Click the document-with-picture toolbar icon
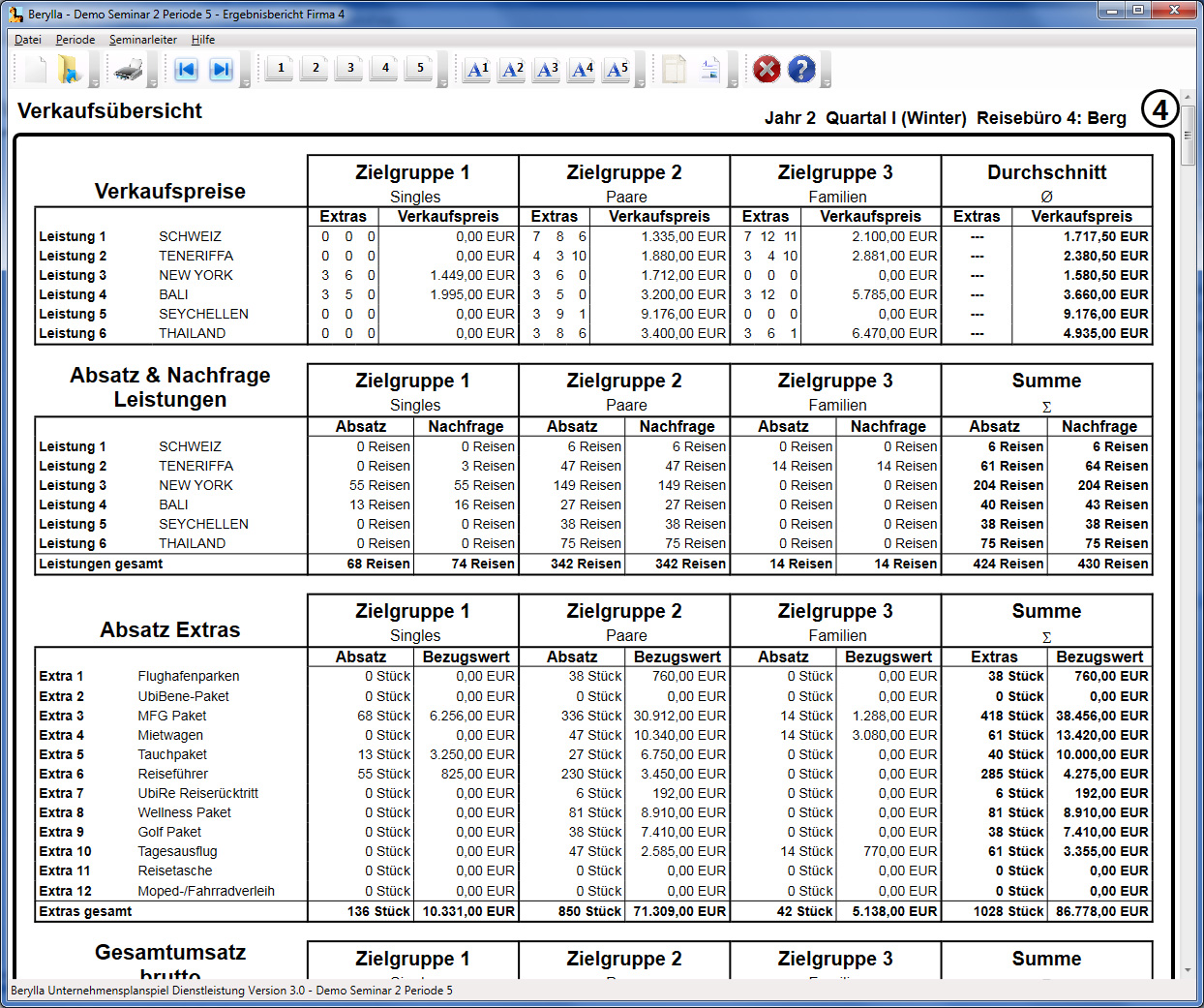The image size is (1204, 1008). pyautogui.click(x=708, y=69)
